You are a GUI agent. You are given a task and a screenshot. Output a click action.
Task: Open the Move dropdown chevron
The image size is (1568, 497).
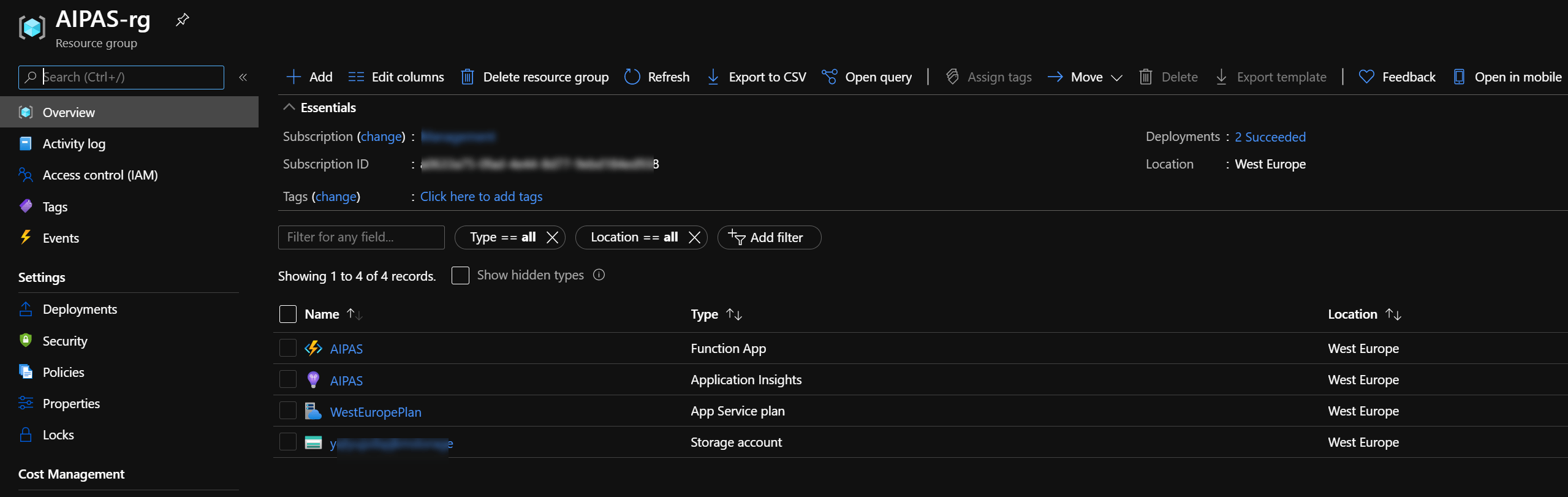pyautogui.click(x=1116, y=78)
